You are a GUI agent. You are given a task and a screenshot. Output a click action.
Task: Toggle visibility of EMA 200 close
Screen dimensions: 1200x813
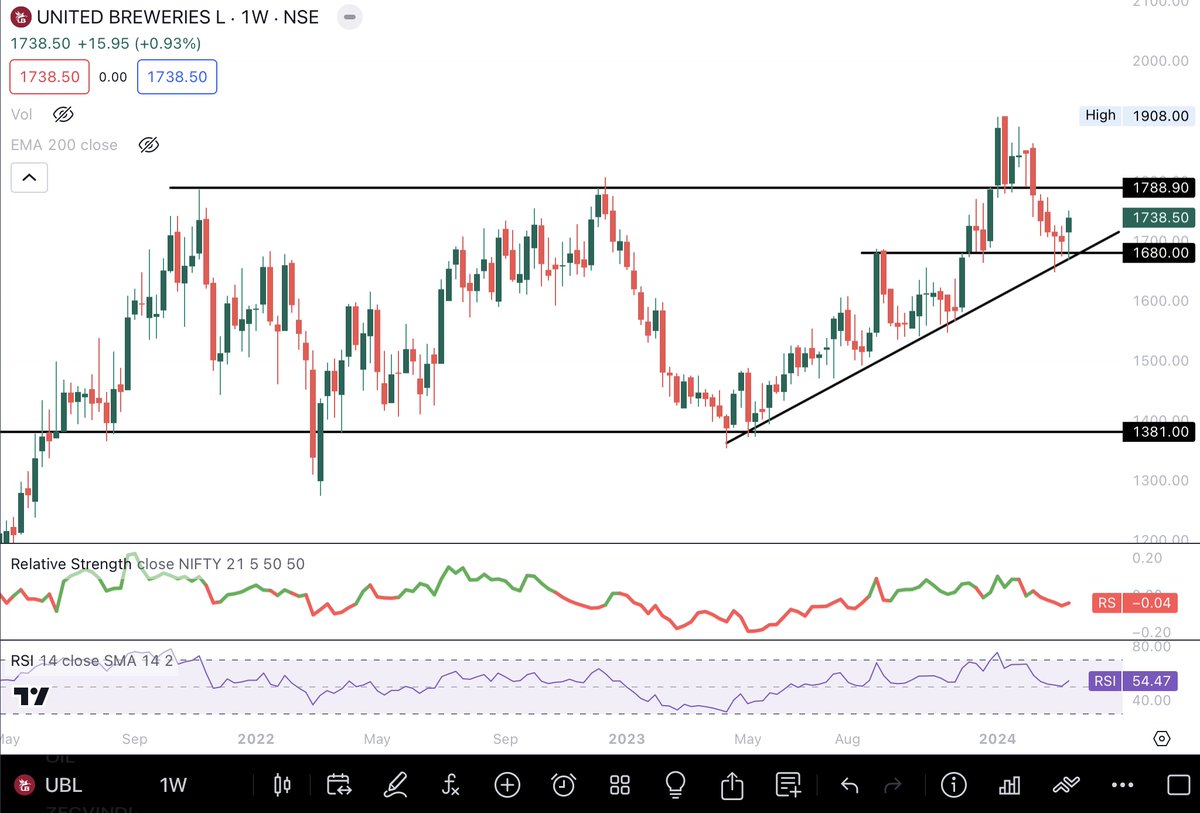pyautogui.click(x=148, y=144)
